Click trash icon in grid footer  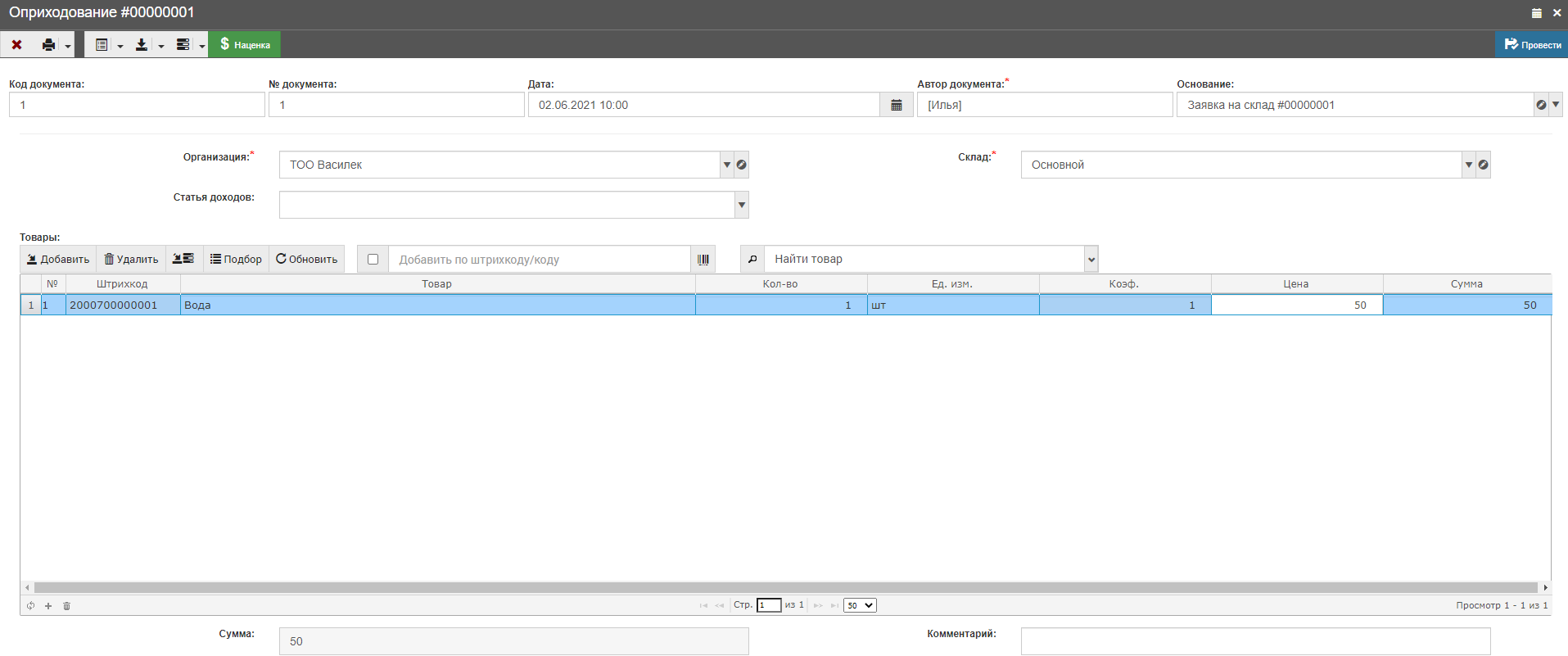pyautogui.click(x=67, y=606)
